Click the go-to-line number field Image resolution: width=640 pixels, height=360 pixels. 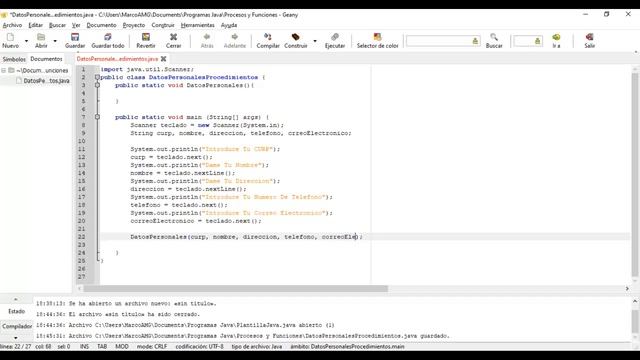(528, 41)
